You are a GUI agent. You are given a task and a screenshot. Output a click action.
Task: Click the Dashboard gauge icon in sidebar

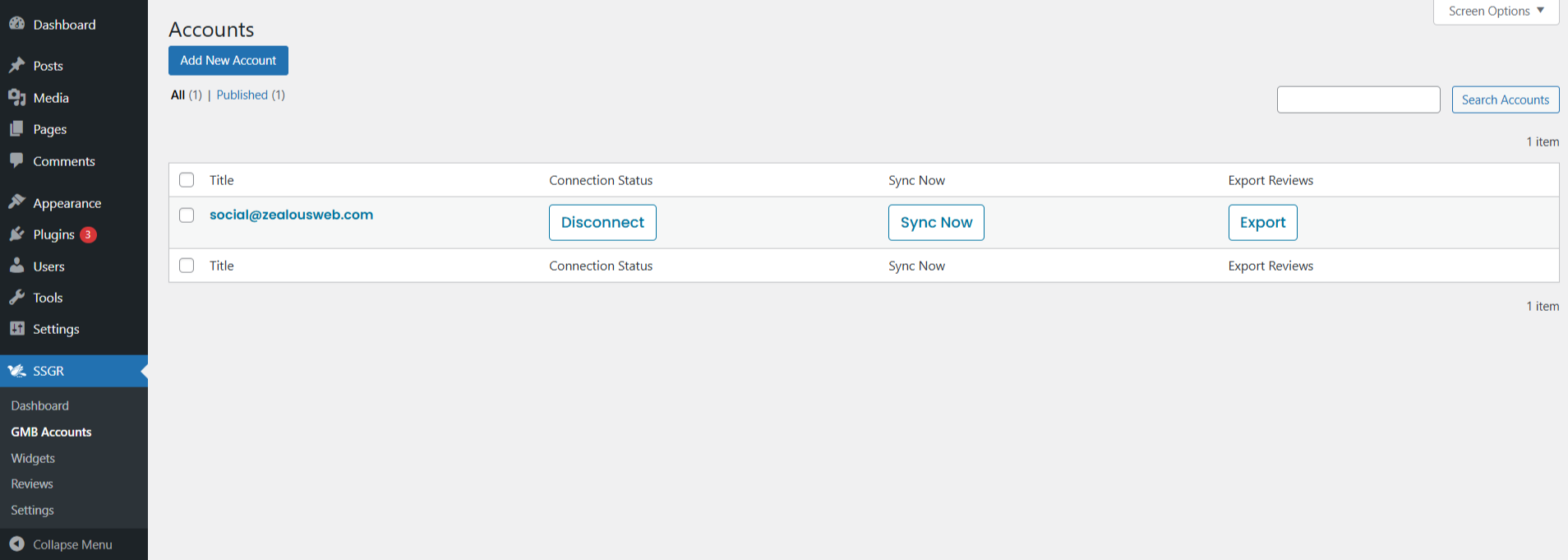(16, 24)
